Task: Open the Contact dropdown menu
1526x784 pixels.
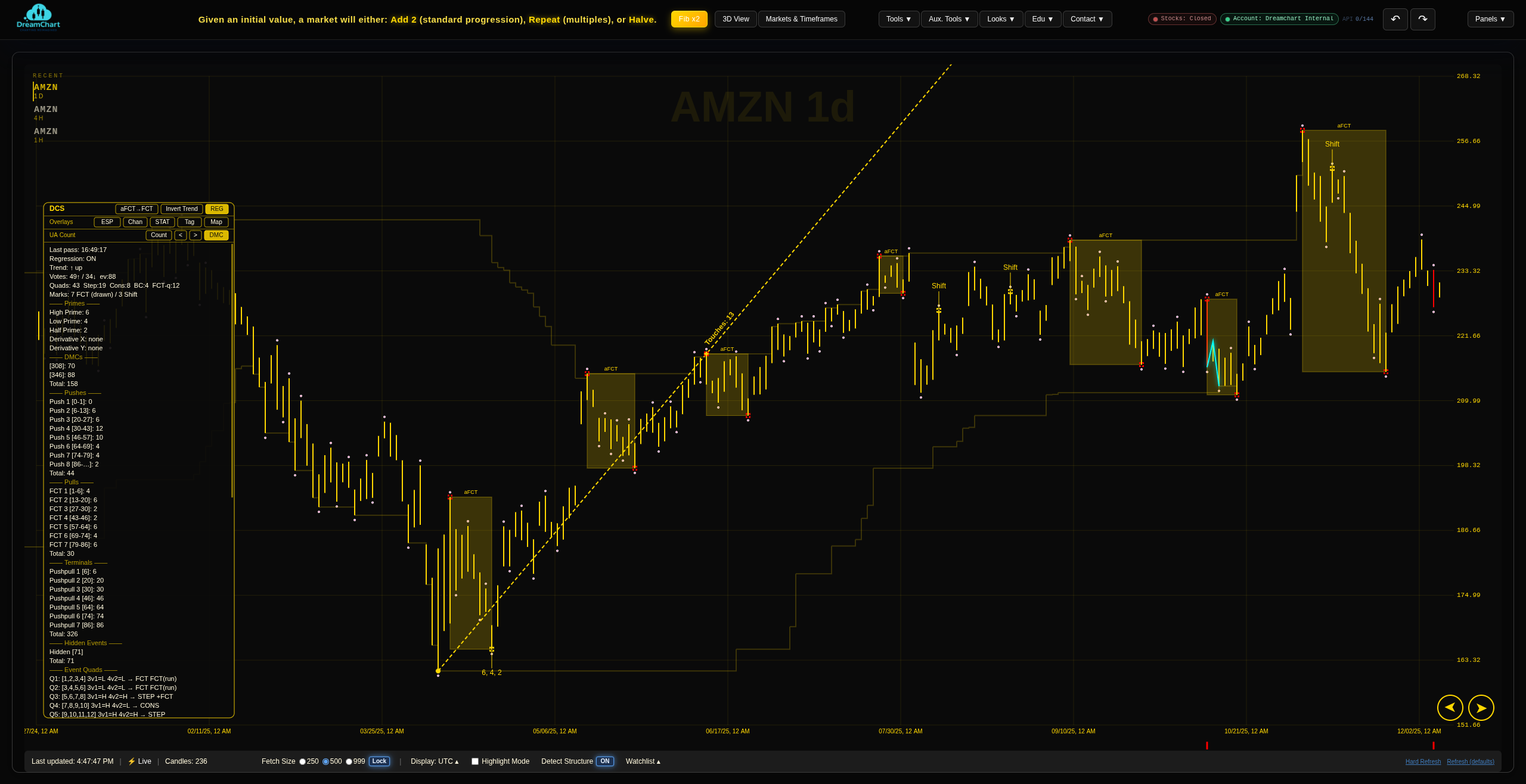Action: pyautogui.click(x=1087, y=19)
